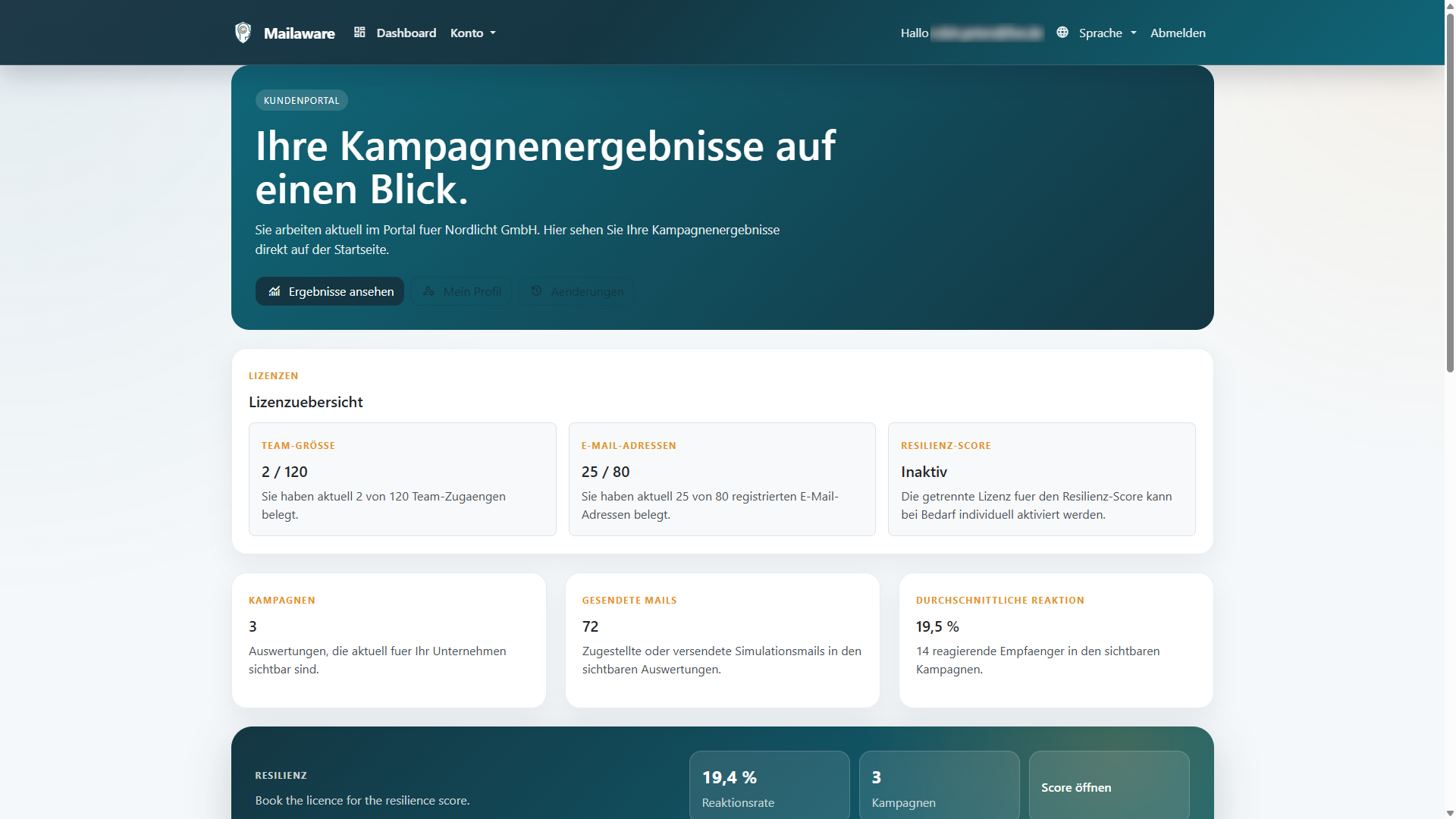Click the Dashboard grid icon
The height and width of the screenshot is (819, 1456).
coord(359,33)
